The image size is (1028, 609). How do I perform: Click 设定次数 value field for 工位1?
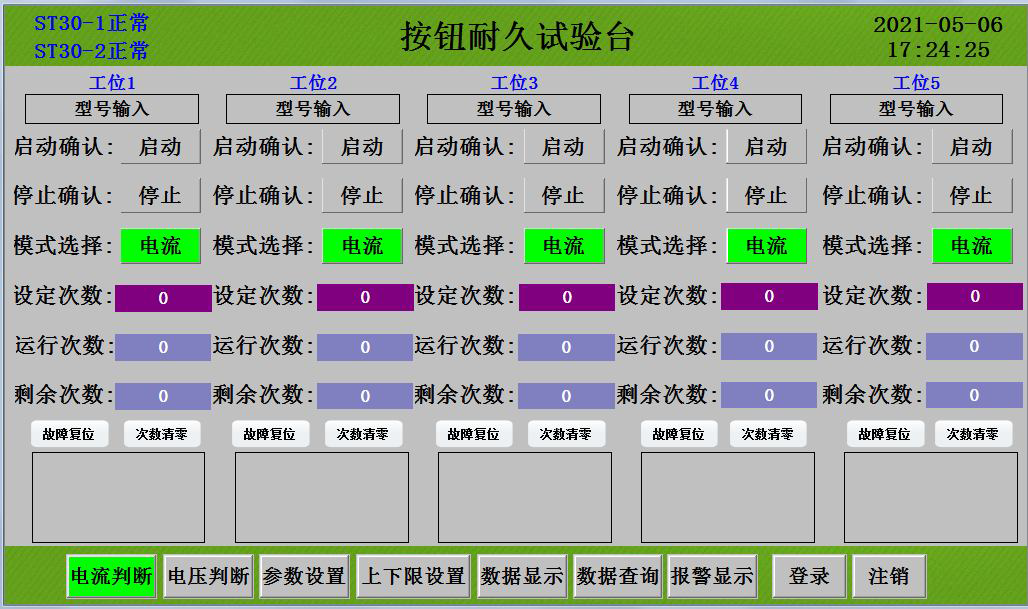point(163,298)
